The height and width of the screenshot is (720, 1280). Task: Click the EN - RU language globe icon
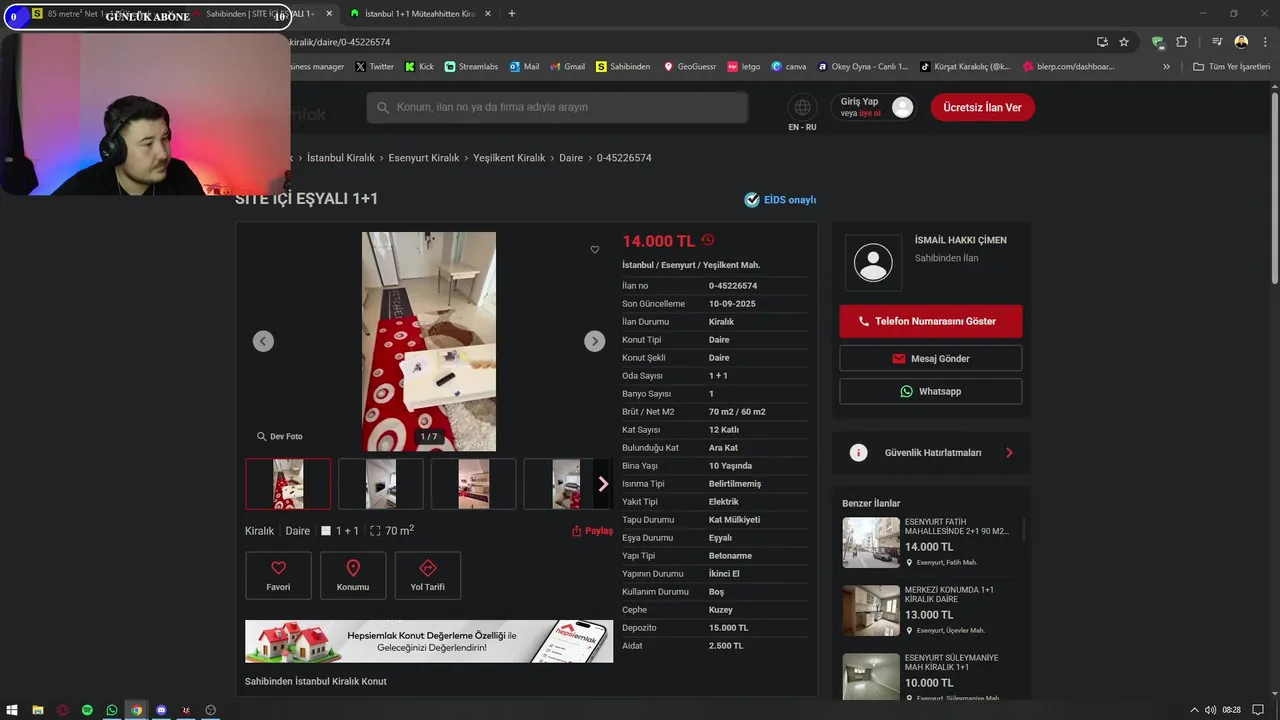click(802, 107)
